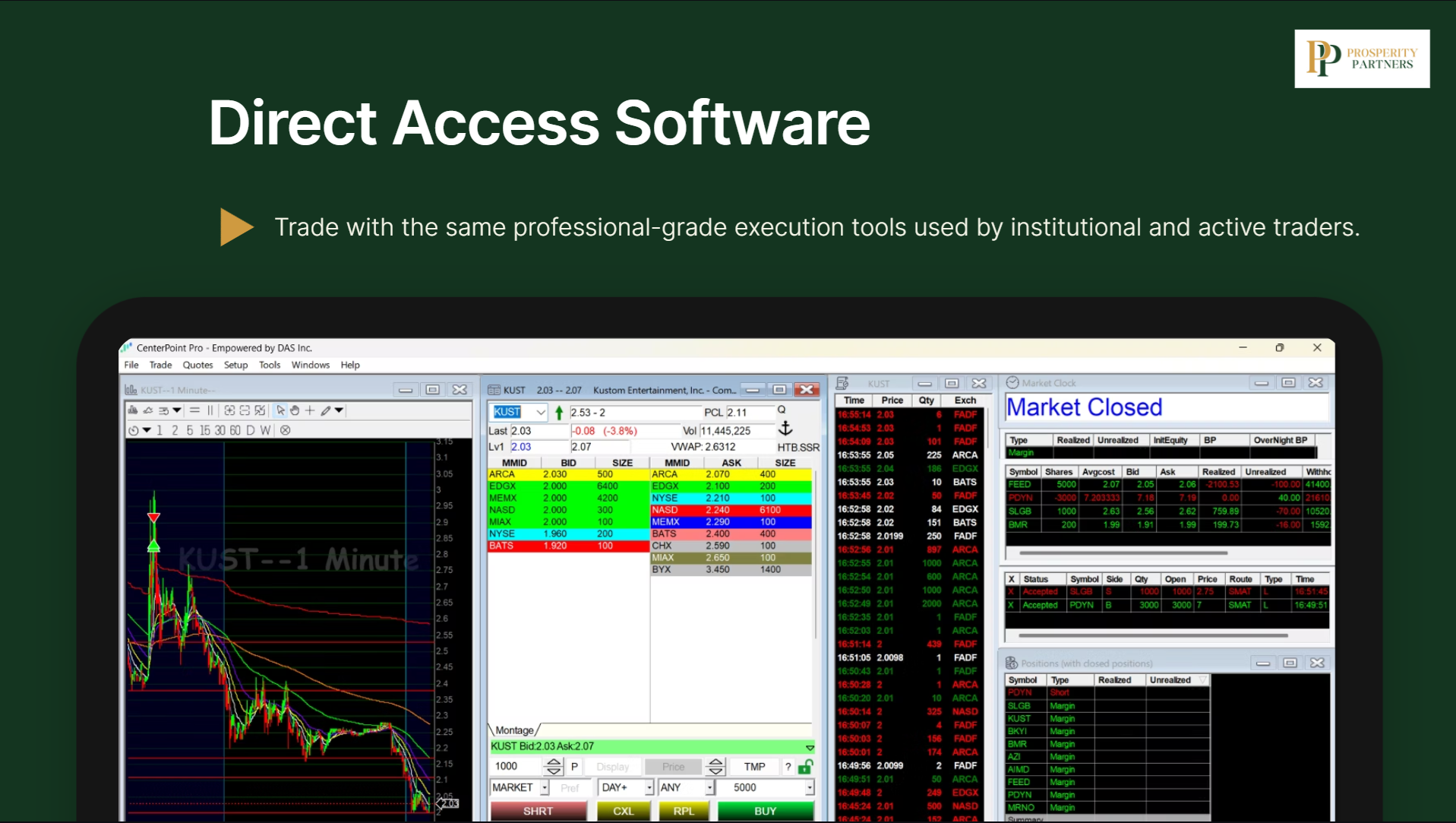This screenshot has width=1456, height=823.
Task: Click the anchor icon in montage window
Action: (x=785, y=429)
